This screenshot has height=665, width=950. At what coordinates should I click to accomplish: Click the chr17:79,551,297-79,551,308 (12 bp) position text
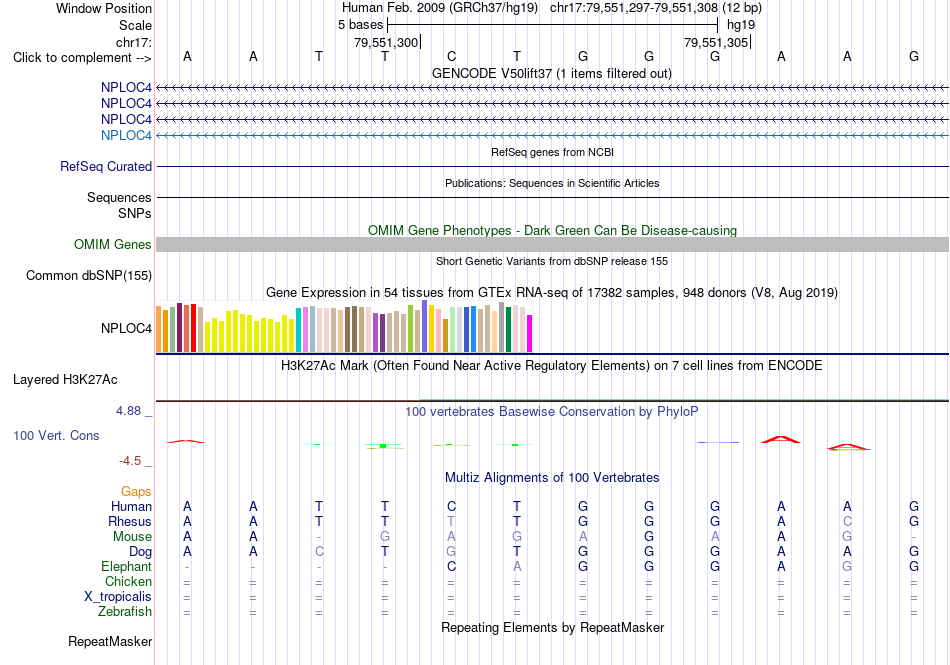coord(656,8)
